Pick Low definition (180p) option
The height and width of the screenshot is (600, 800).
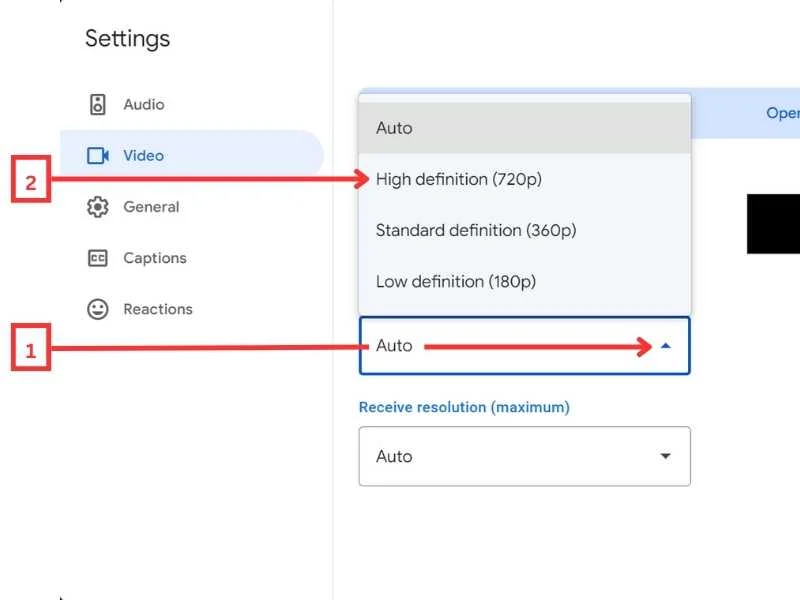[x=524, y=281]
